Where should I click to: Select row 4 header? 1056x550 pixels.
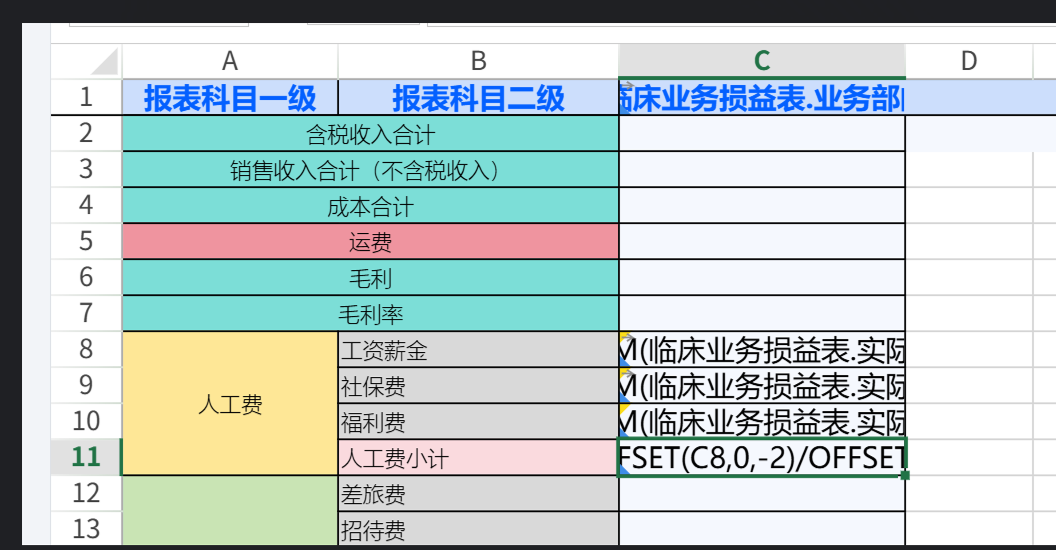(x=86, y=205)
